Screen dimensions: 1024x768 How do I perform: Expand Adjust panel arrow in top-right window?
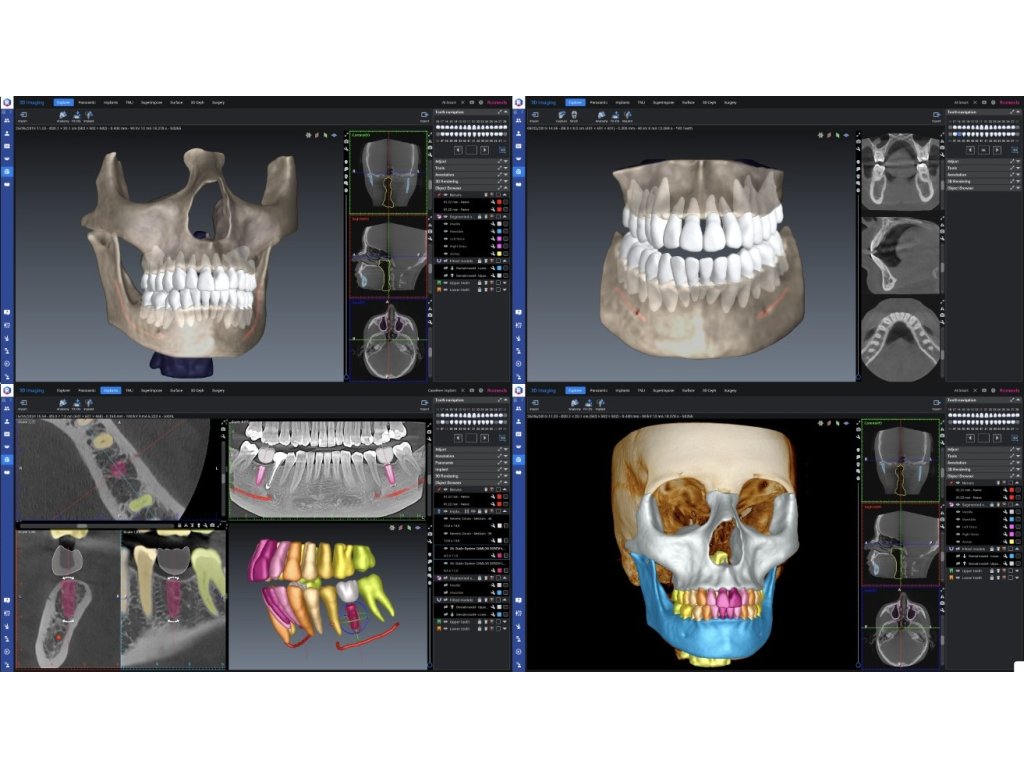pos(1017,161)
